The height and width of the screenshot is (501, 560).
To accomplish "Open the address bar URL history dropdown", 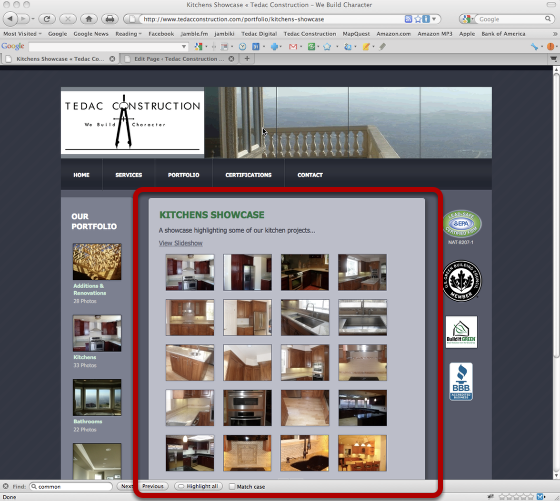I will point(434,19).
